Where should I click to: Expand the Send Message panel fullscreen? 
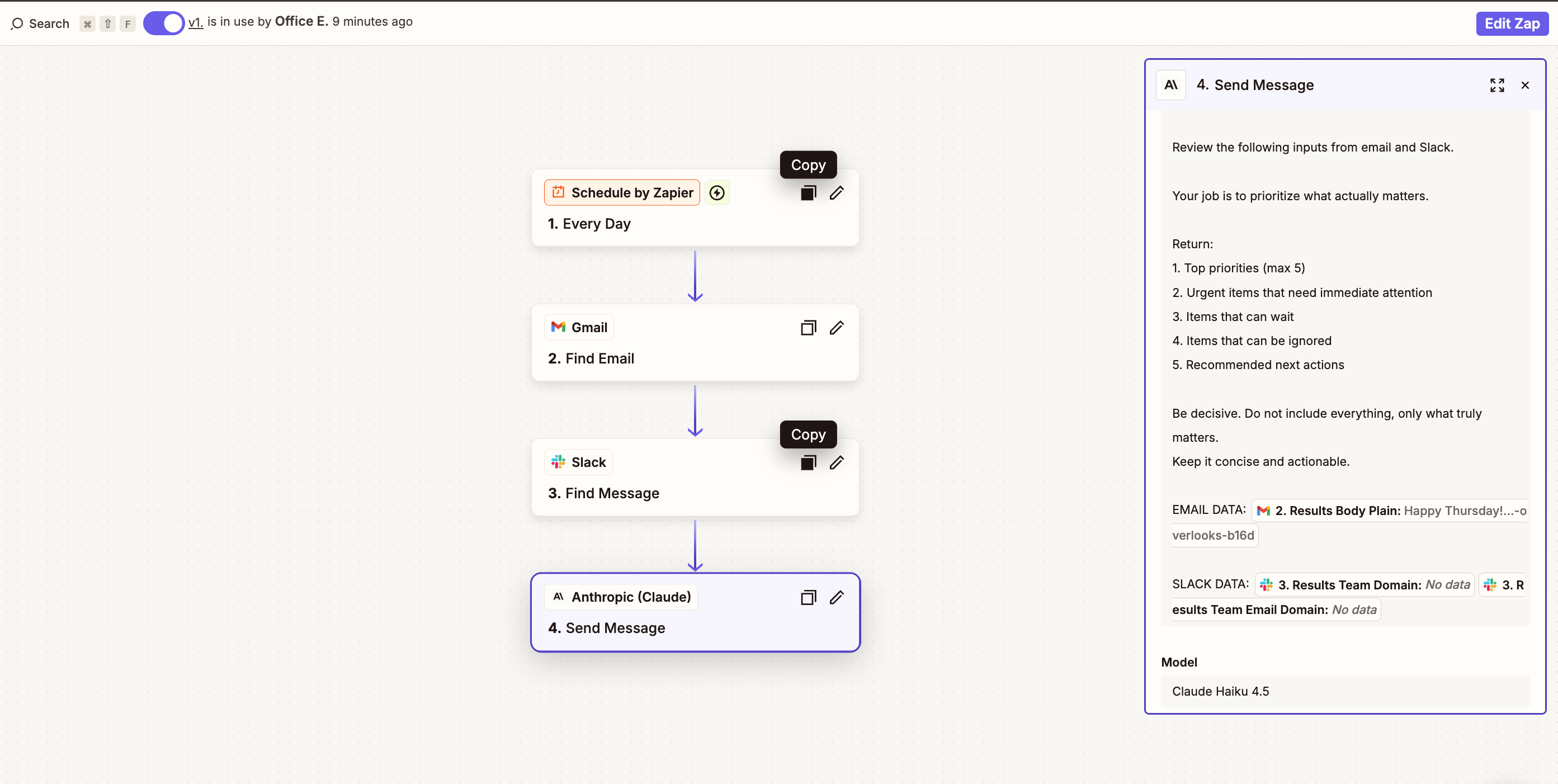1497,86
